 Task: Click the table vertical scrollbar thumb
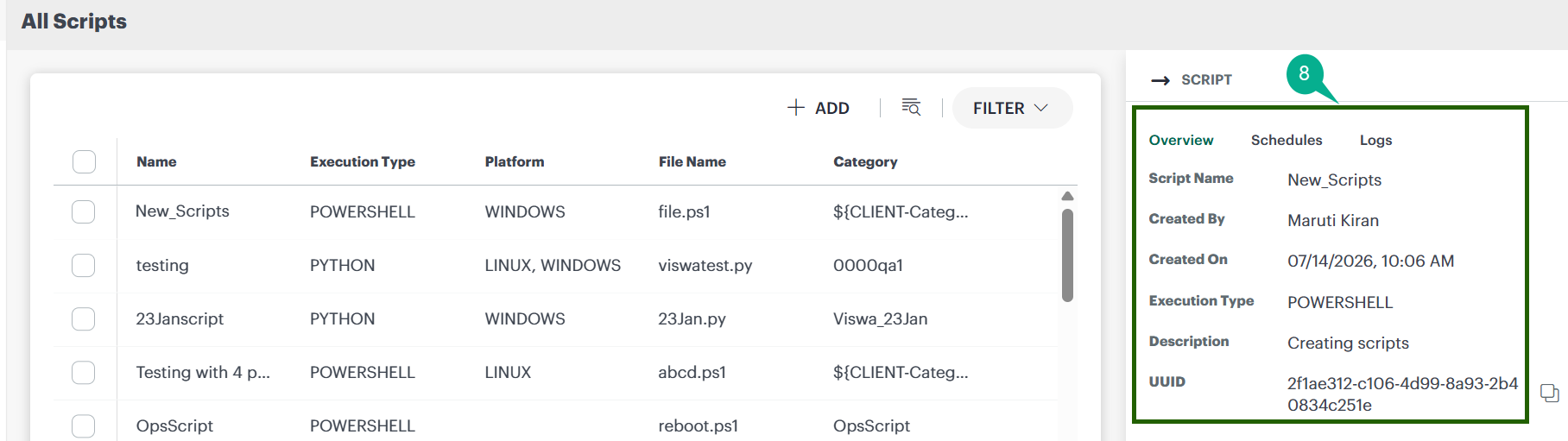[1067, 255]
